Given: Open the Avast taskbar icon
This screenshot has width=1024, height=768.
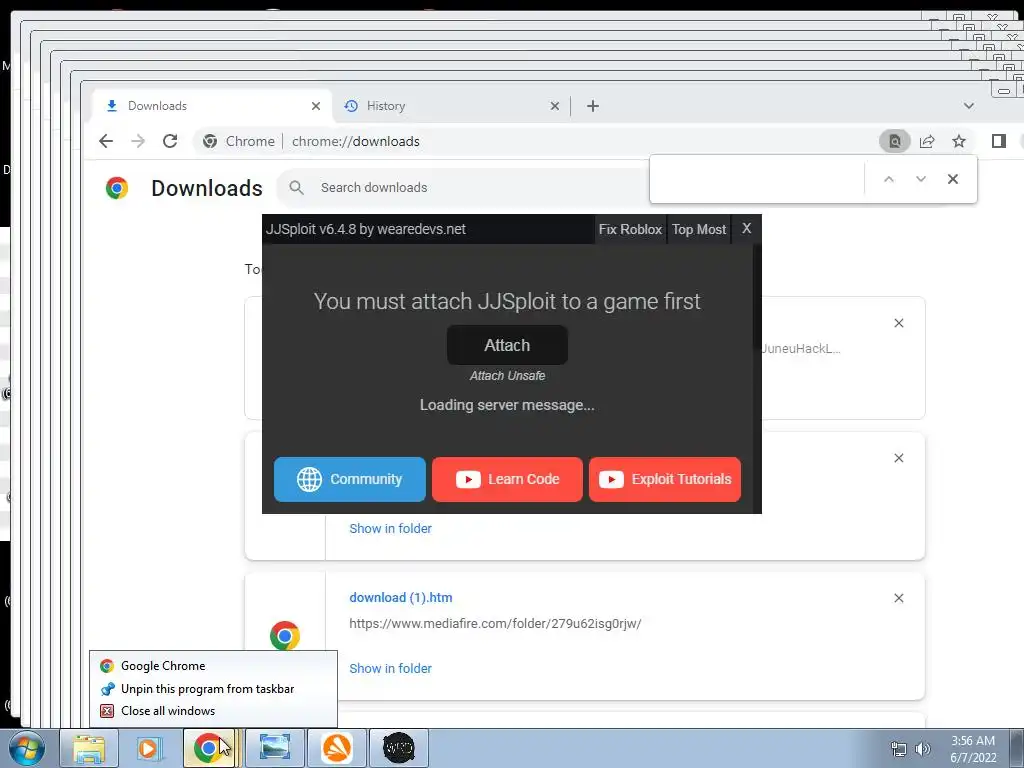Looking at the screenshot, I should point(337,748).
